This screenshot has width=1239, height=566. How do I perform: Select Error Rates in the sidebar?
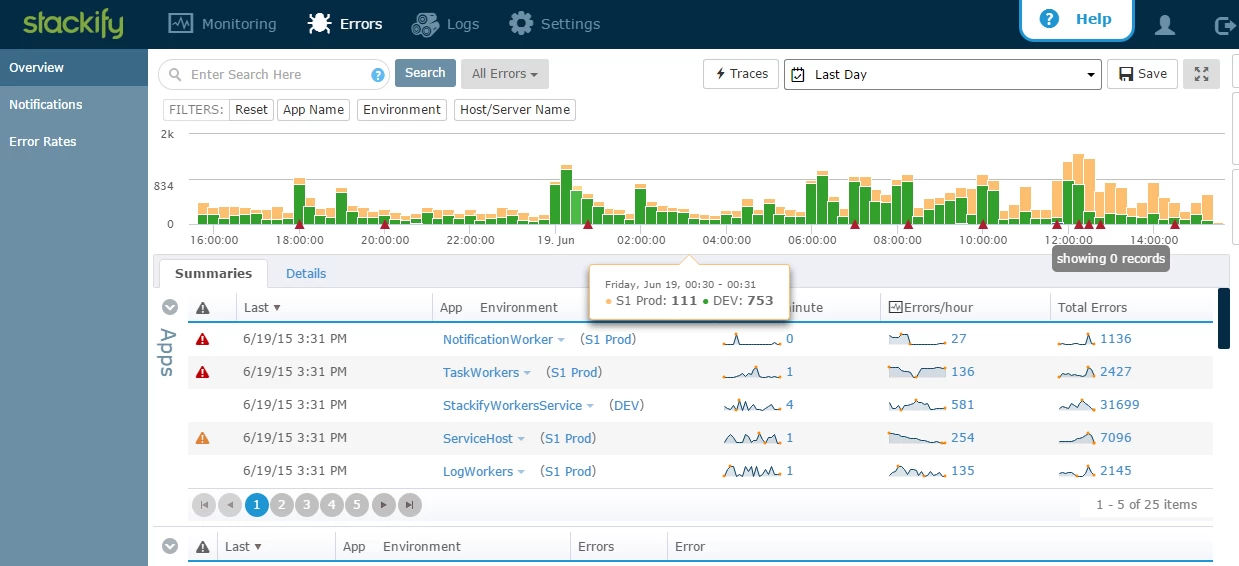pyautogui.click(x=74, y=142)
